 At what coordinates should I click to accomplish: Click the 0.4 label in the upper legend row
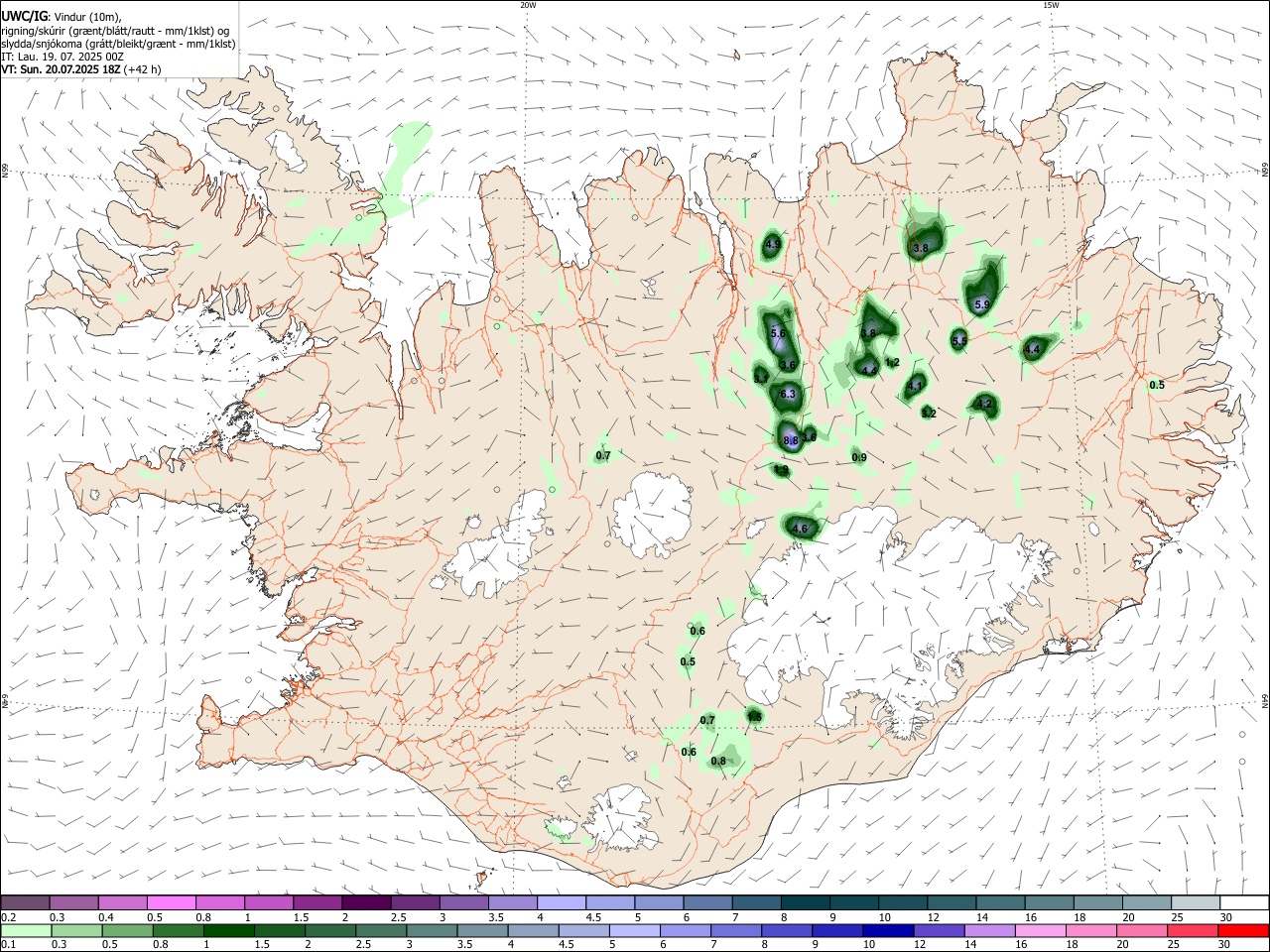(x=106, y=917)
